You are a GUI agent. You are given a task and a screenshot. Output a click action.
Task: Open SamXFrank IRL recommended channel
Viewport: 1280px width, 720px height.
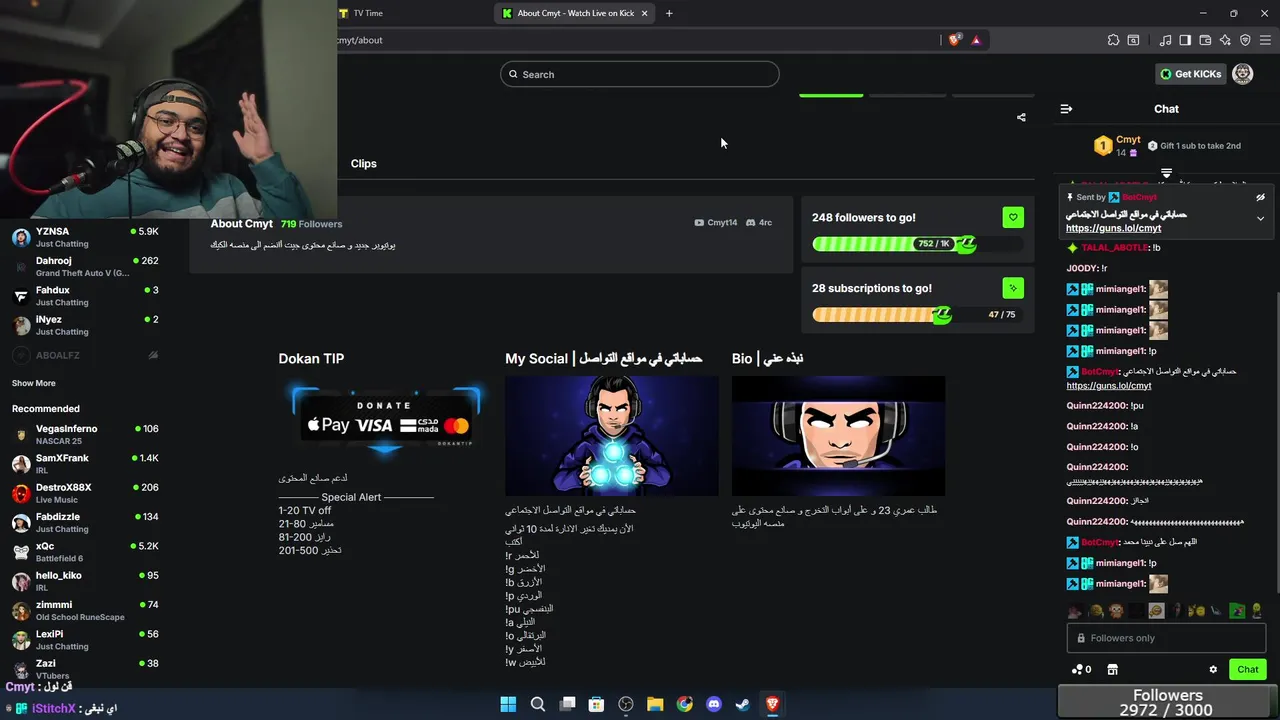click(x=85, y=463)
